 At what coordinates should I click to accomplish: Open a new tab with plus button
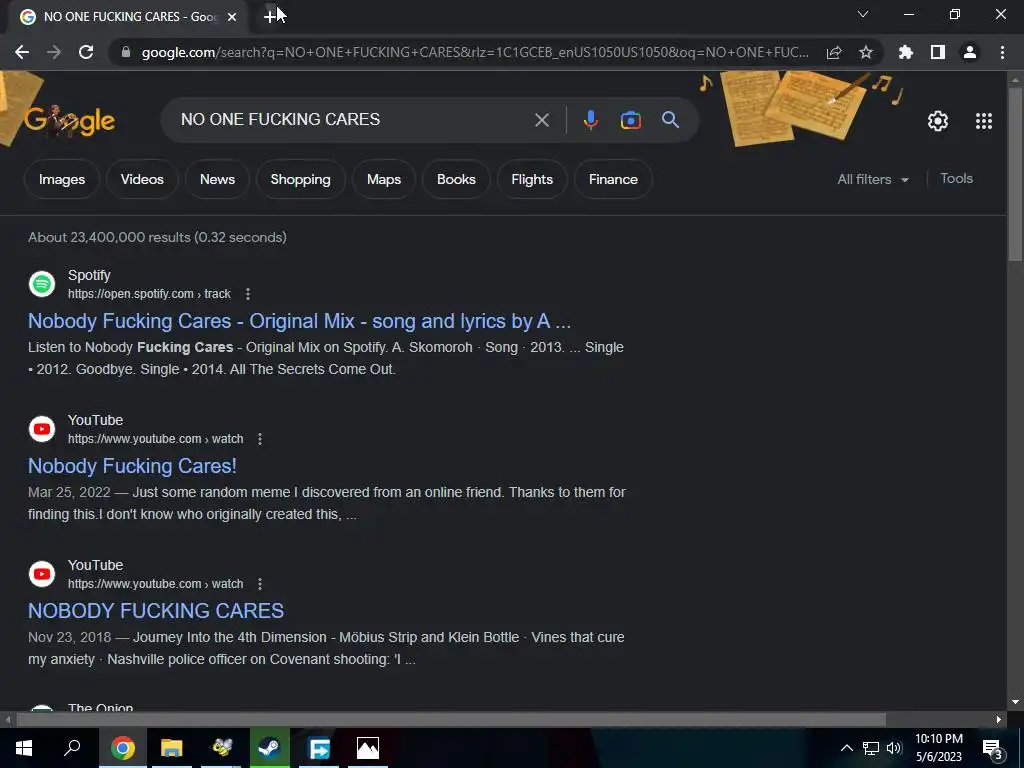tap(270, 16)
